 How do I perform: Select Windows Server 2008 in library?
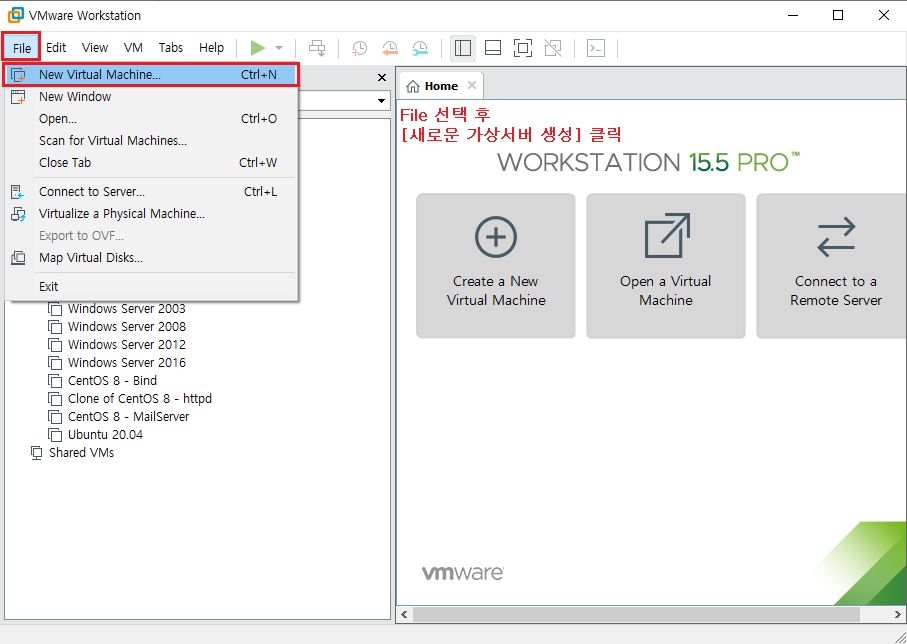127,327
